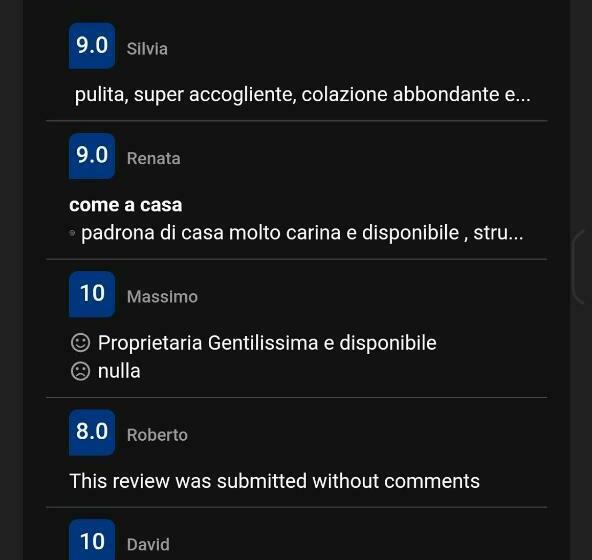Image resolution: width=592 pixels, height=560 pixels.
Task: Open the 'come a casa' review title
Action: 125,205
